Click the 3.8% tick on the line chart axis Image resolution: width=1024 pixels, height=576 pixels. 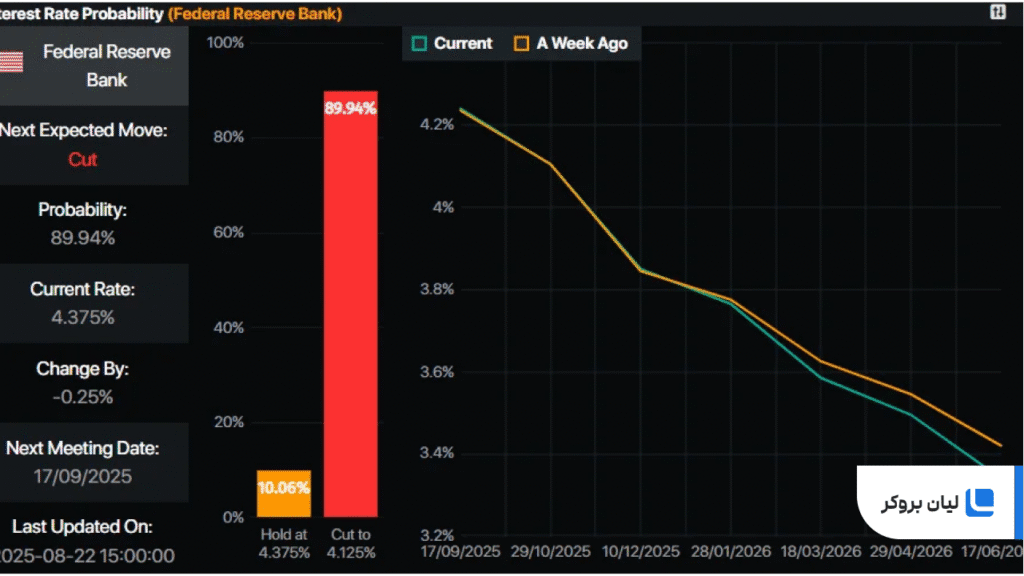[437, 289]
